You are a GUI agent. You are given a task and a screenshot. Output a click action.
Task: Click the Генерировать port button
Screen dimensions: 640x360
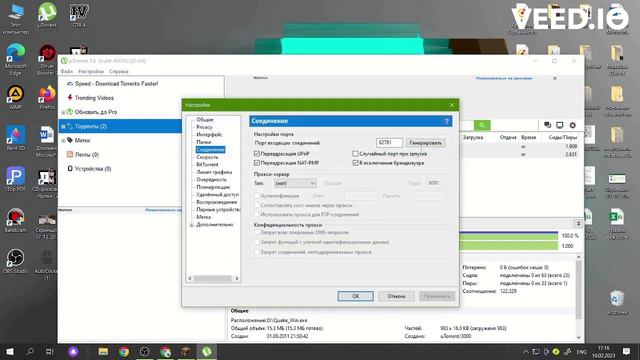(425, 143)
